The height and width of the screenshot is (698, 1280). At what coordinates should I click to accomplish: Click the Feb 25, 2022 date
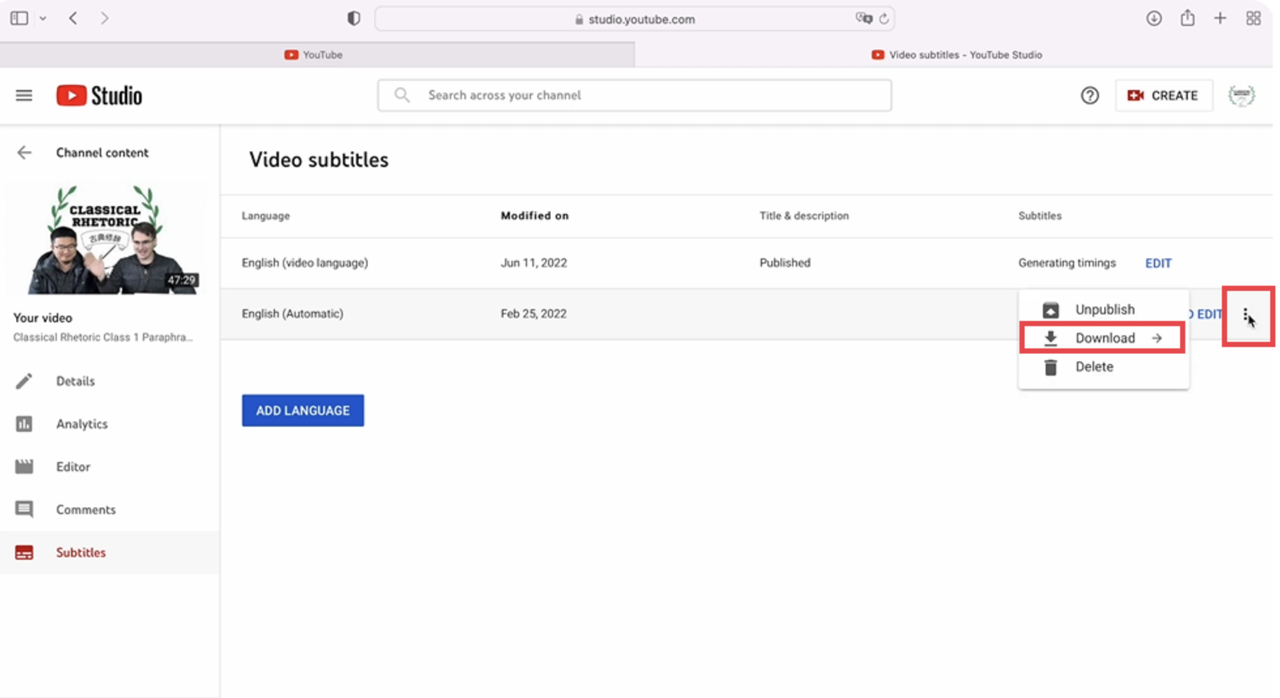534,314
